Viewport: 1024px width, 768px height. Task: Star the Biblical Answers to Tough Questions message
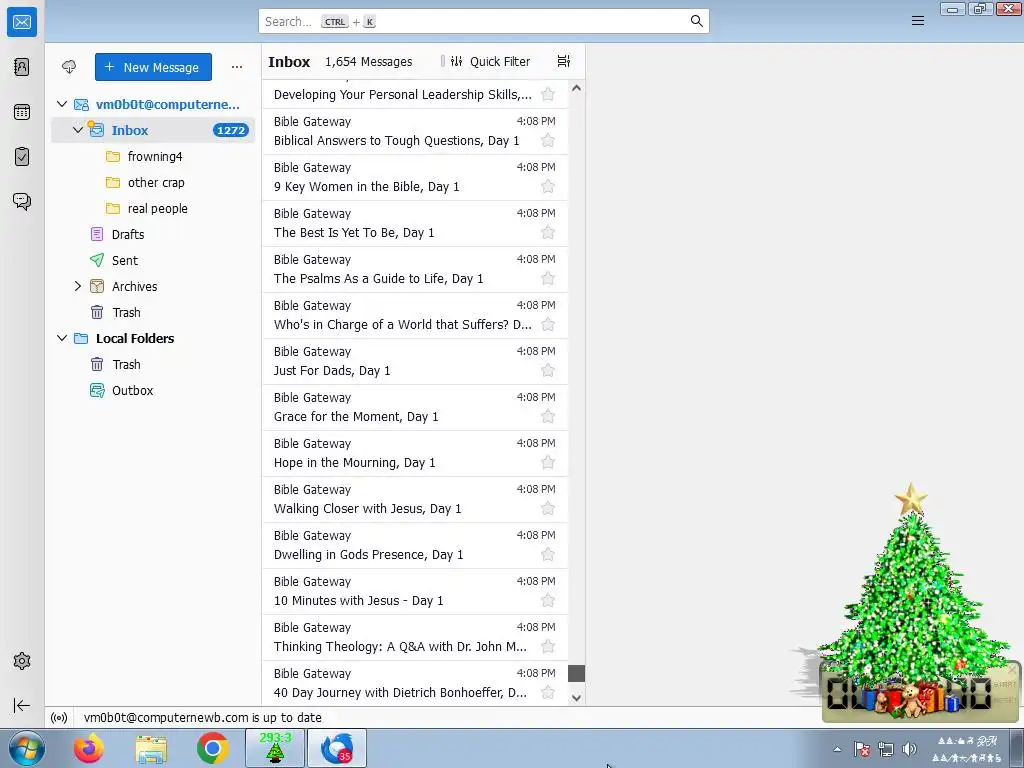[x=548, y=140]
